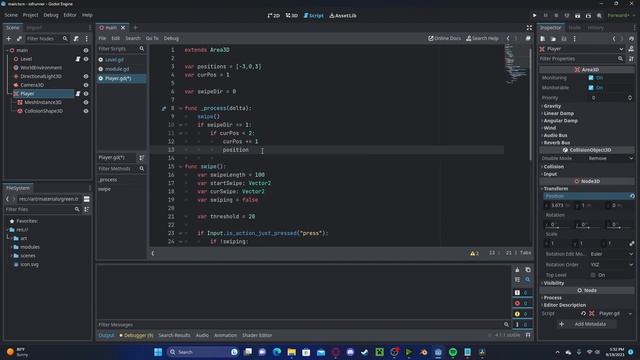Screen dimensions: 640x360
Task: Hide the Camera3D node
Action: click(86, 85)
